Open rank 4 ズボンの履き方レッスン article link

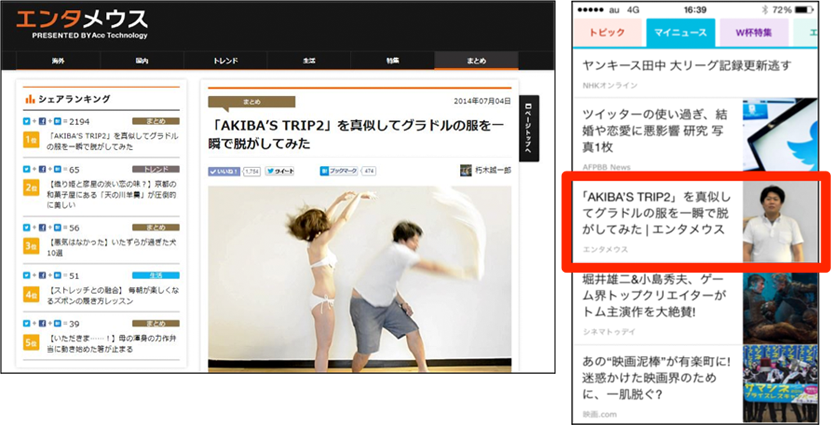pos(112,296)
